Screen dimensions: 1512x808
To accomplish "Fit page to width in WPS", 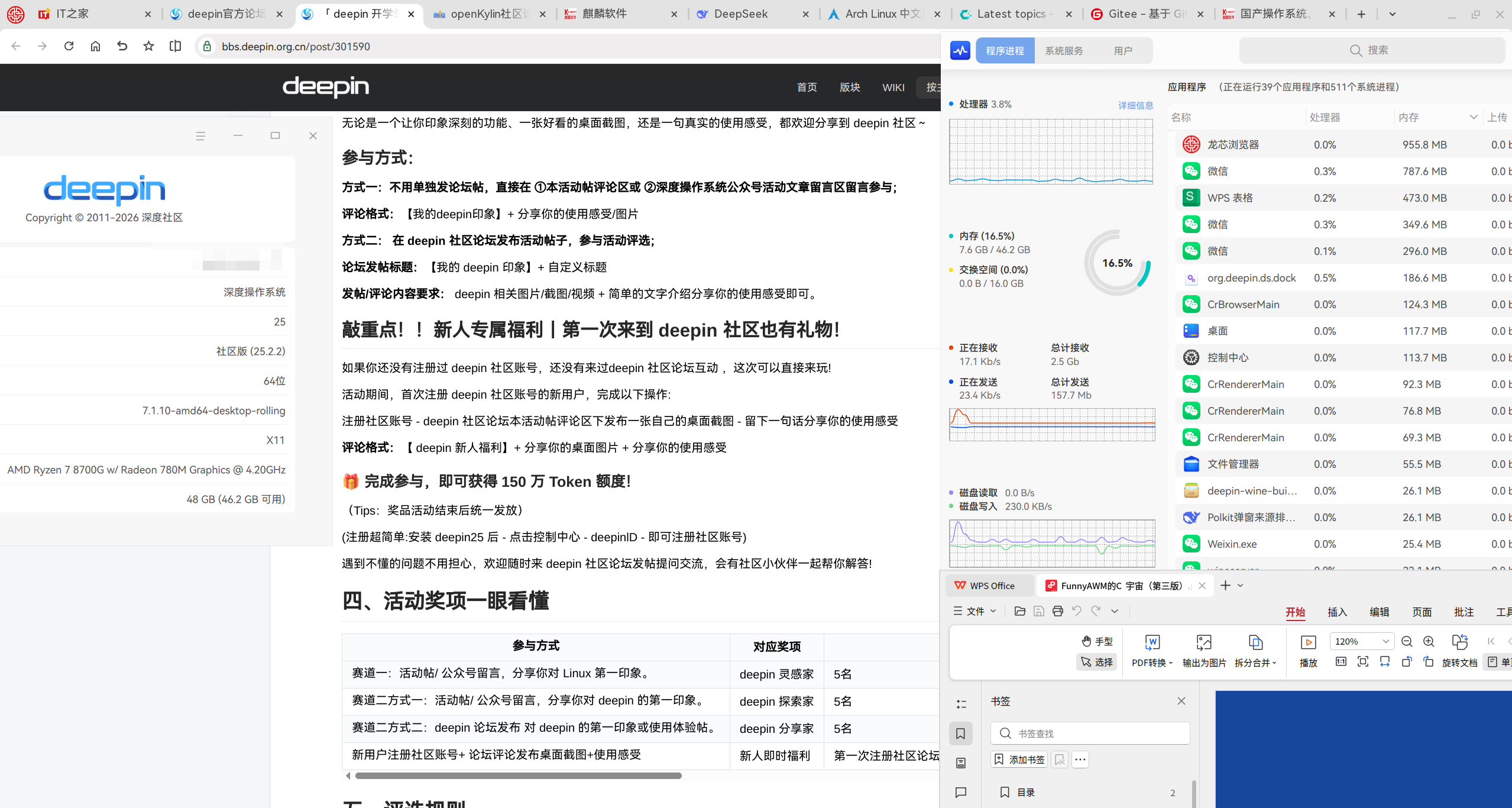I will [x=1385, y=661].
